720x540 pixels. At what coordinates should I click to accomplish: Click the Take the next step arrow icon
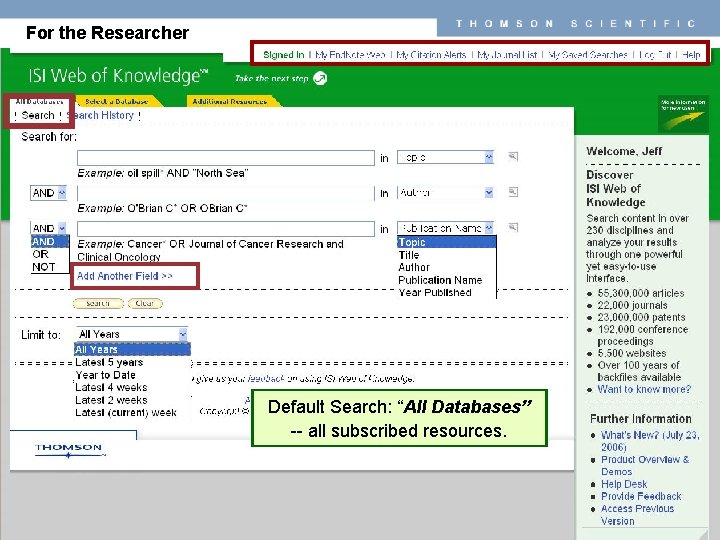[320, 78]
